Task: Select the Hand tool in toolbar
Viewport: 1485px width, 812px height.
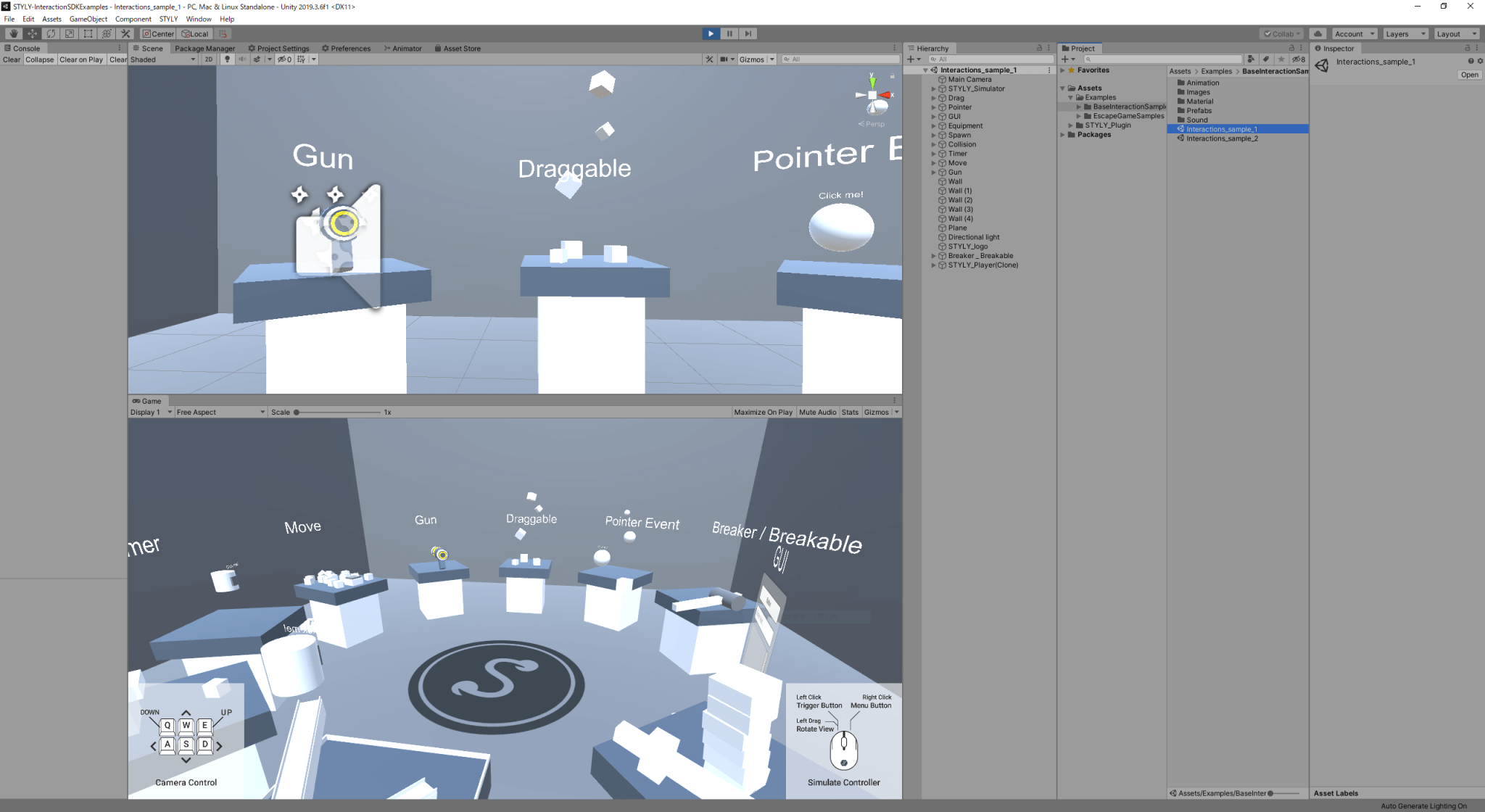Action: 13,33
